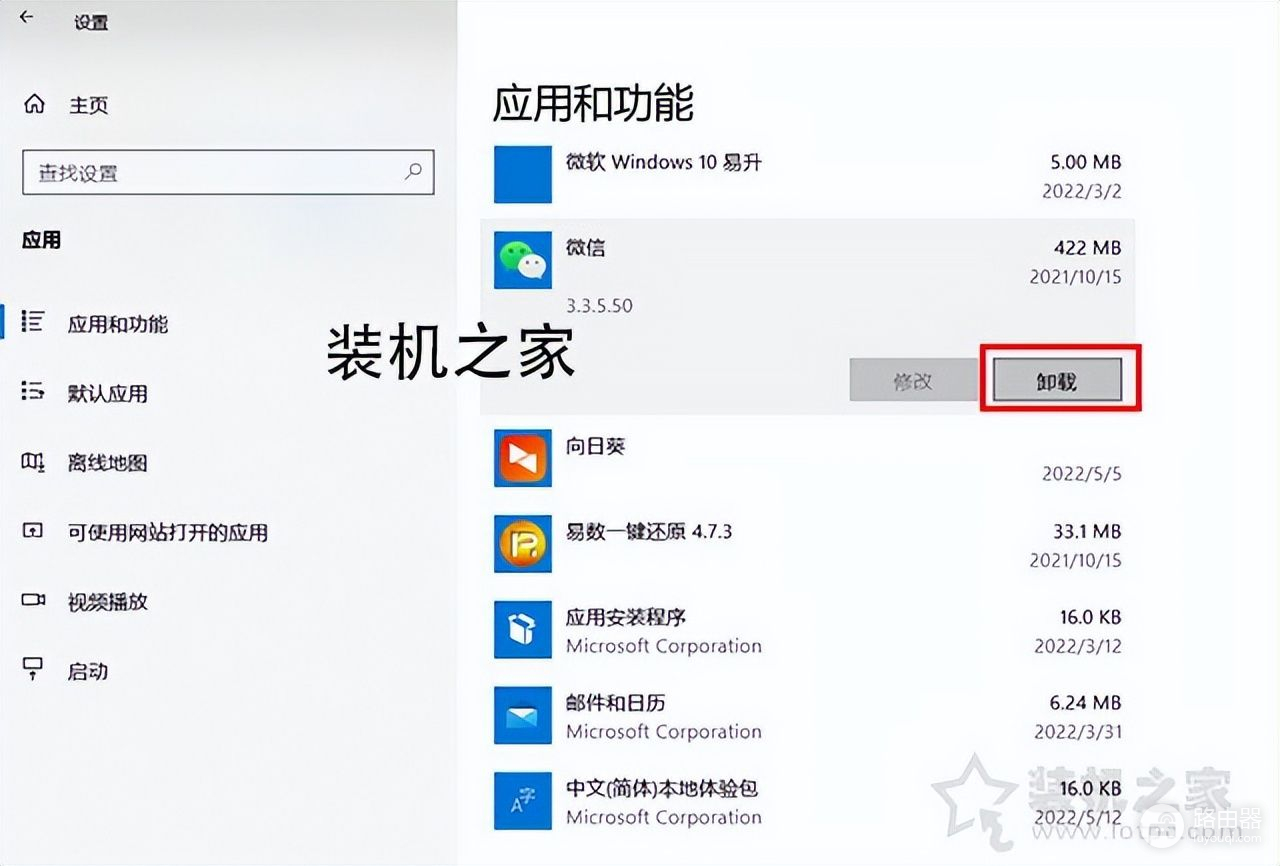Click the 中文(简体)本地体验包 icon

coord(522,801)
